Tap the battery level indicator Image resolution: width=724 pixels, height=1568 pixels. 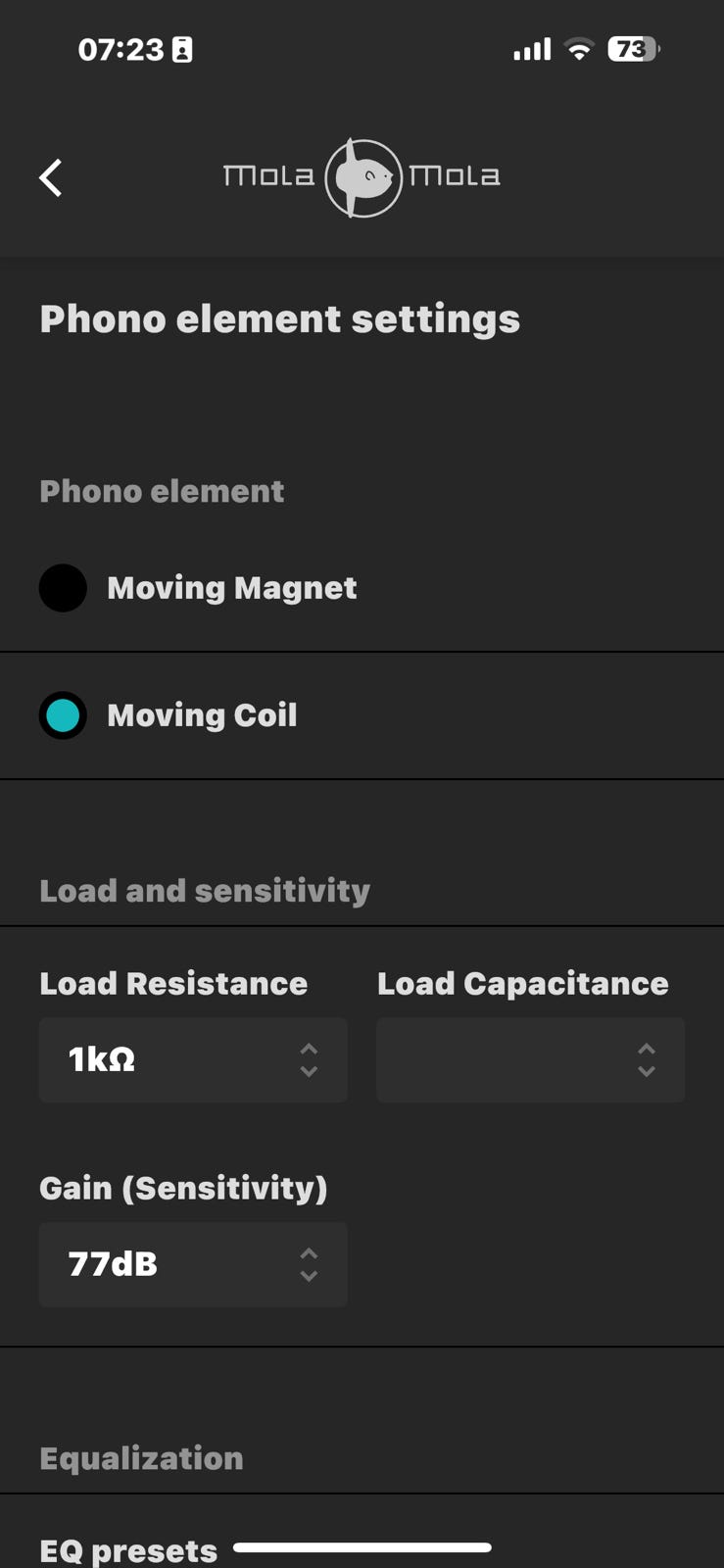633,49
